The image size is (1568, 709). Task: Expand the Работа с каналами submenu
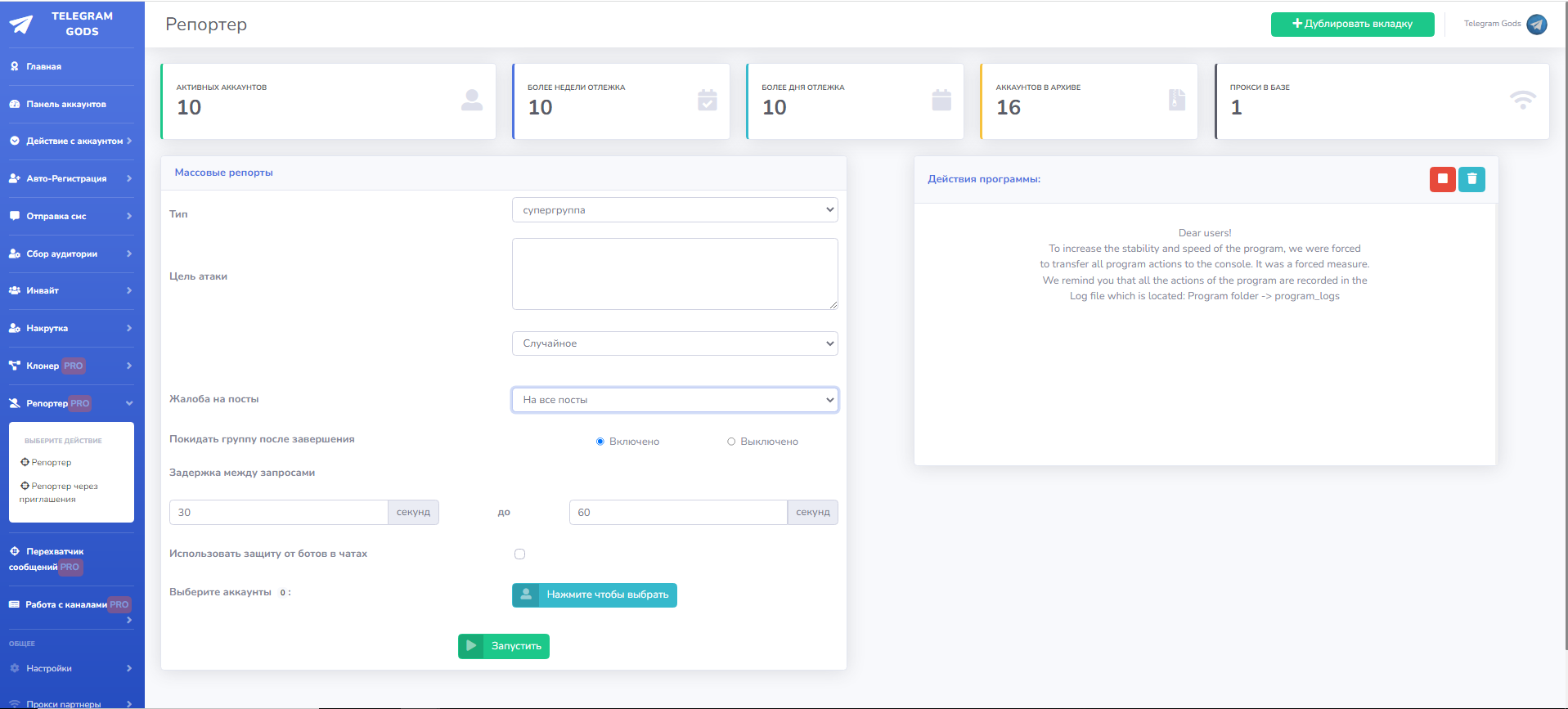129,620
